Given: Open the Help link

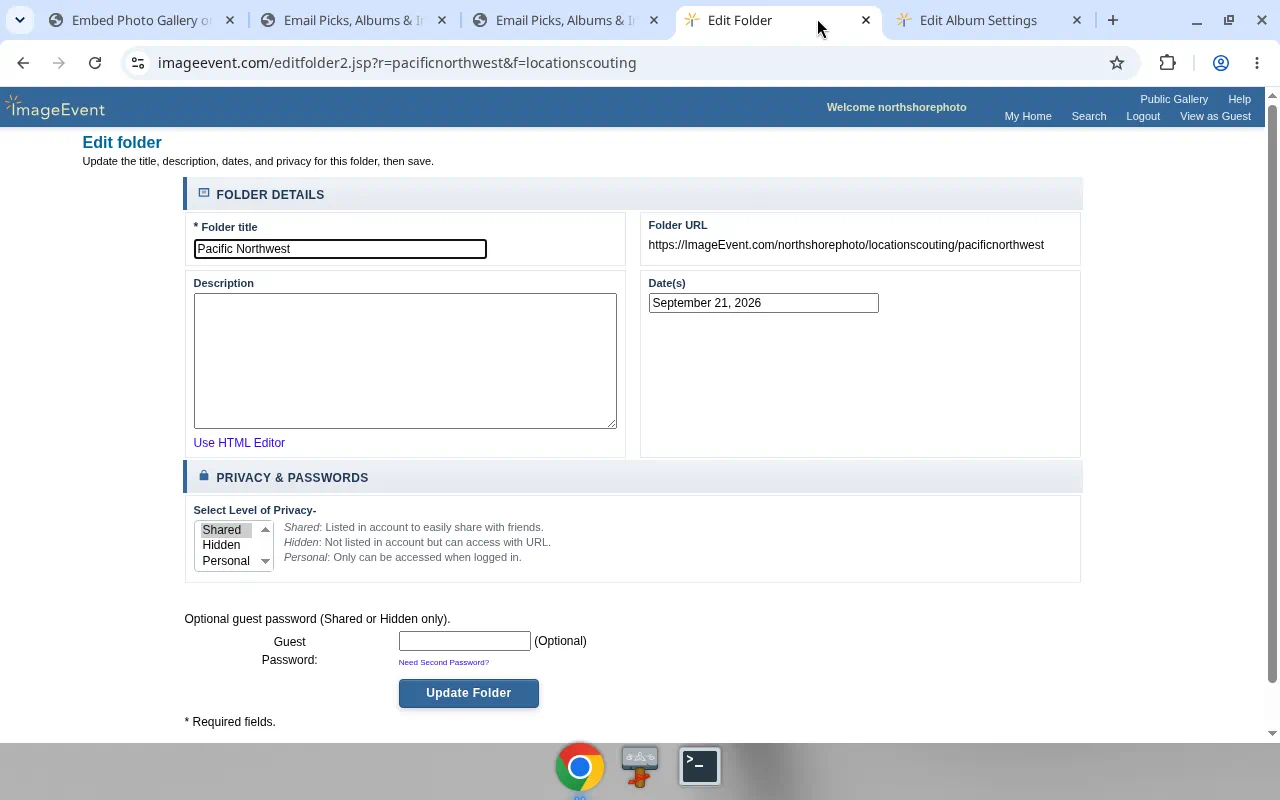Looking at the screenshot, I should point(1239,99).
